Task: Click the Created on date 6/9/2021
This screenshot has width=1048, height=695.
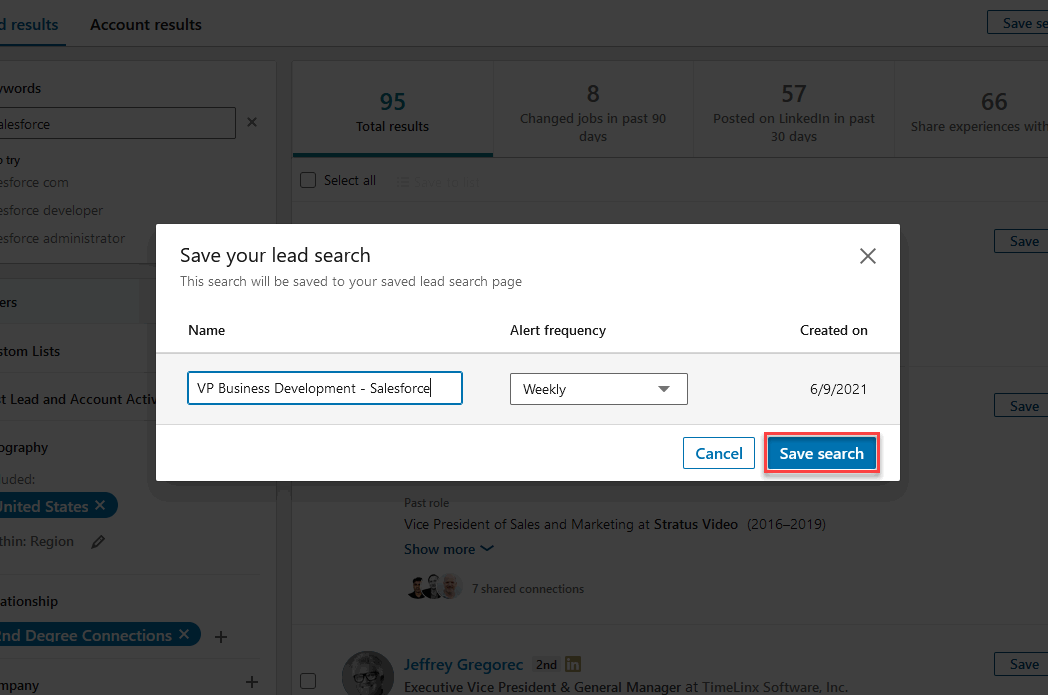Action: pyautogui.click(x=838, y=390)
